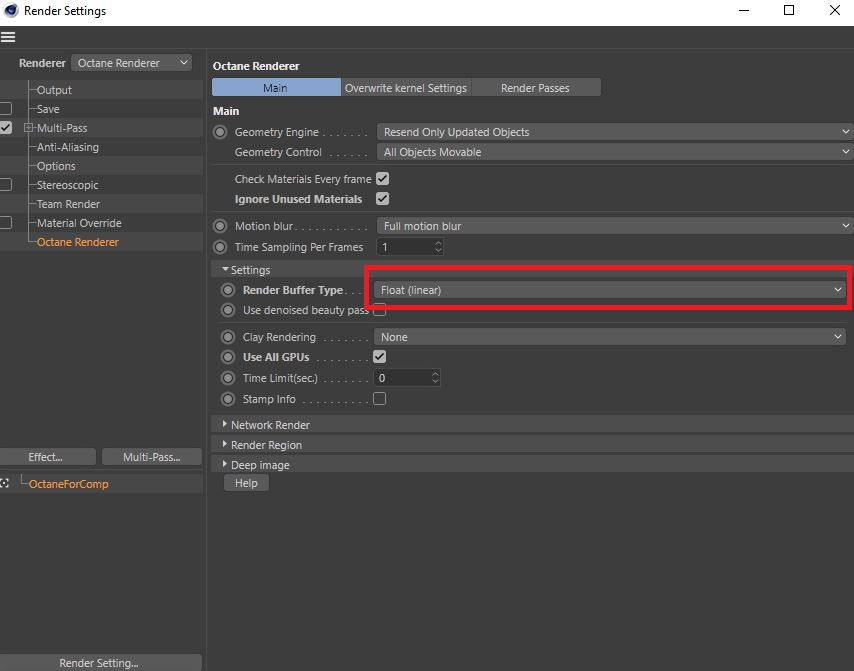Select Anti-Aliasing in settings tree

click(x=68, y=147)
